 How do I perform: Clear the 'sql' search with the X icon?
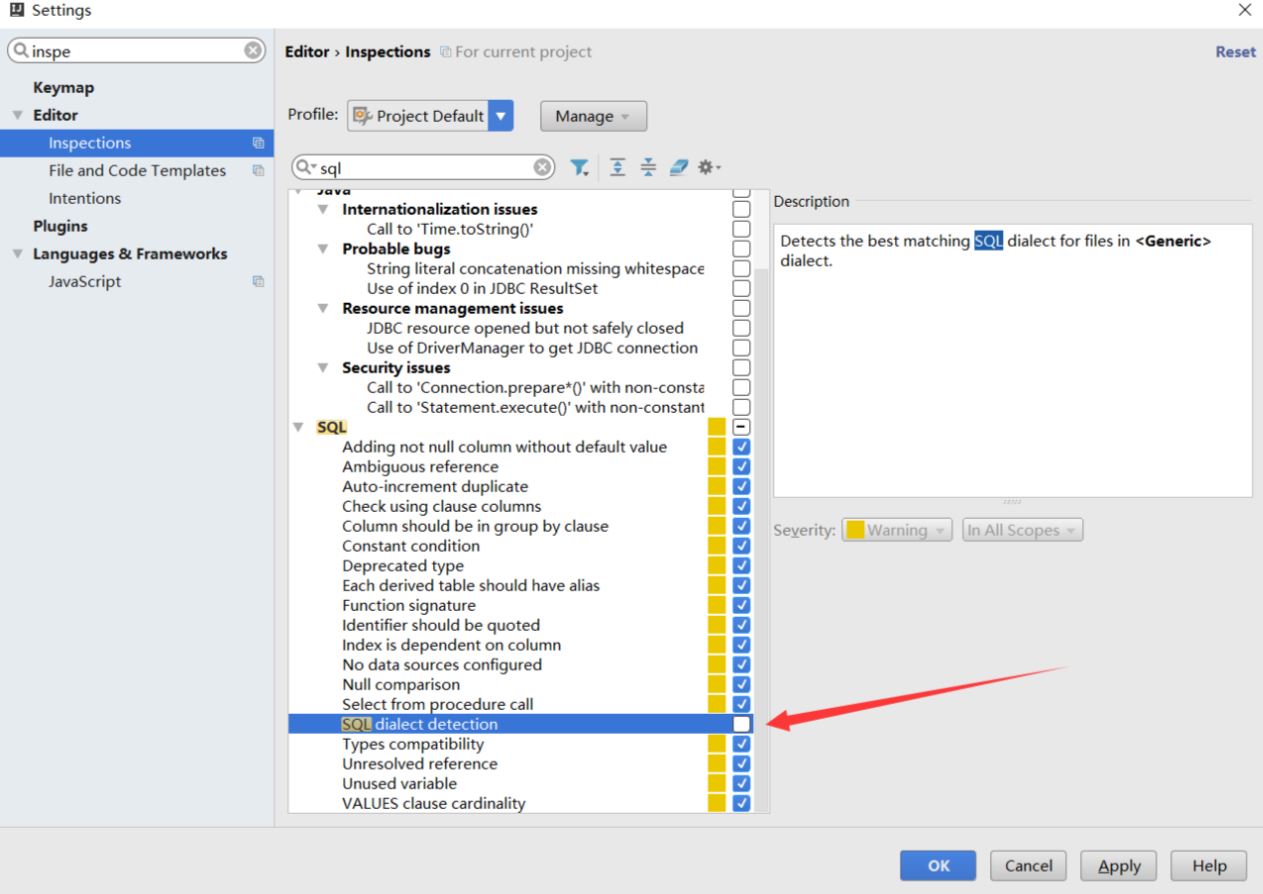543,167
